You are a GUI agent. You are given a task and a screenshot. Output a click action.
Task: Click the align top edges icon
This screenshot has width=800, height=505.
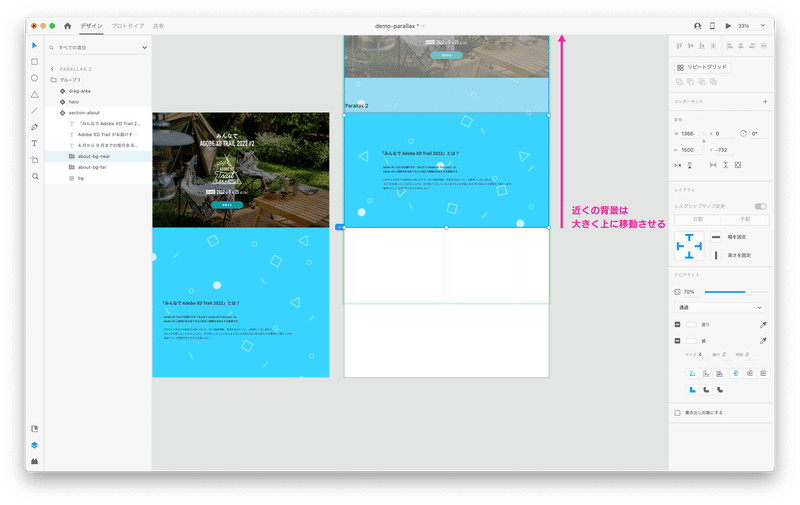pyautogui.click(x=679, y=46)
